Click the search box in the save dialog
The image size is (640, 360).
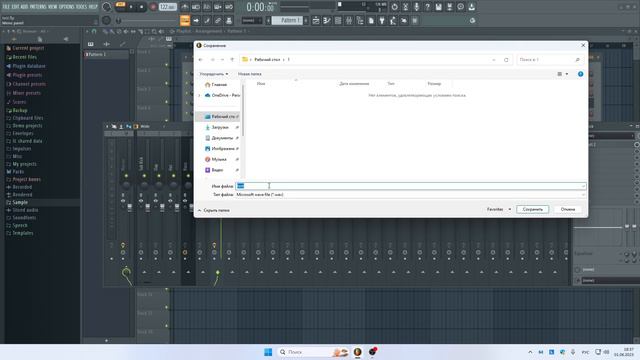click(549, 60)
